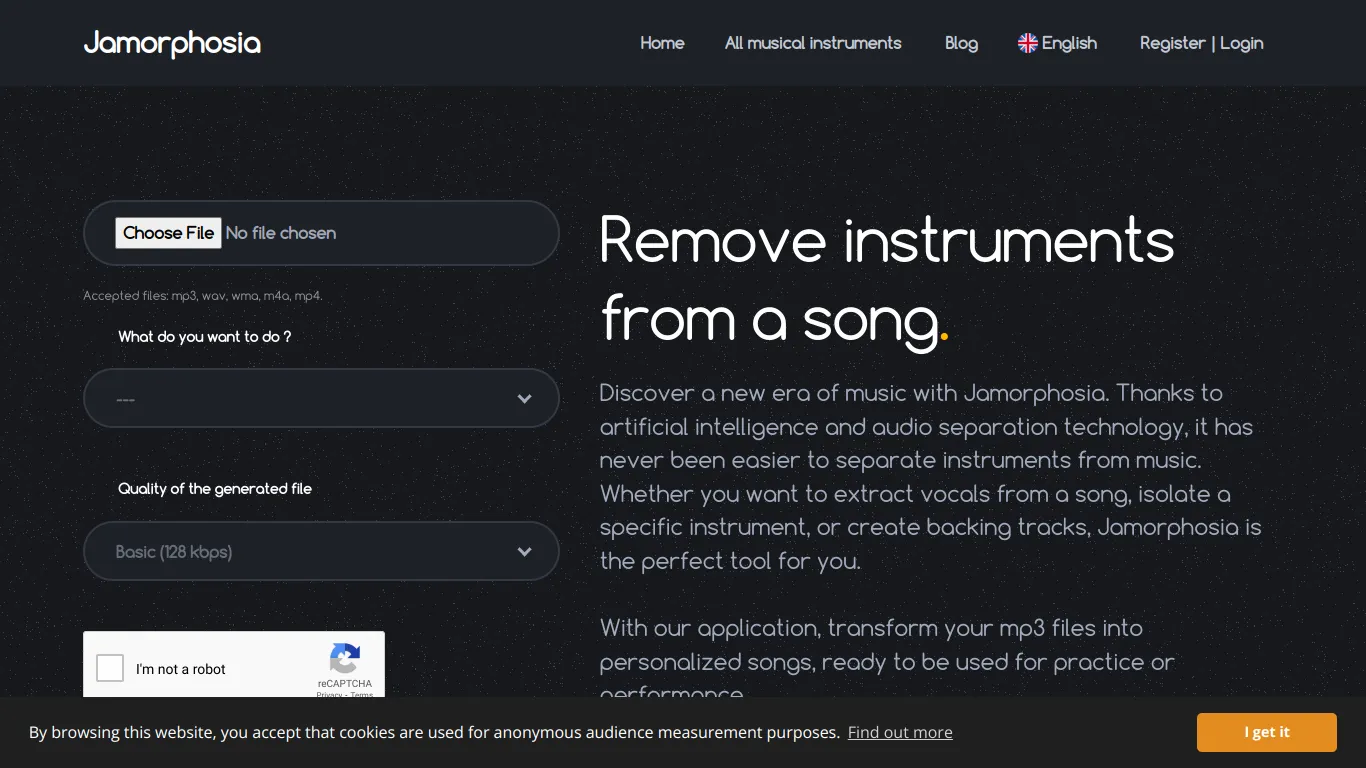
Task: Open All musical instruments page
Action: point(813,43)
